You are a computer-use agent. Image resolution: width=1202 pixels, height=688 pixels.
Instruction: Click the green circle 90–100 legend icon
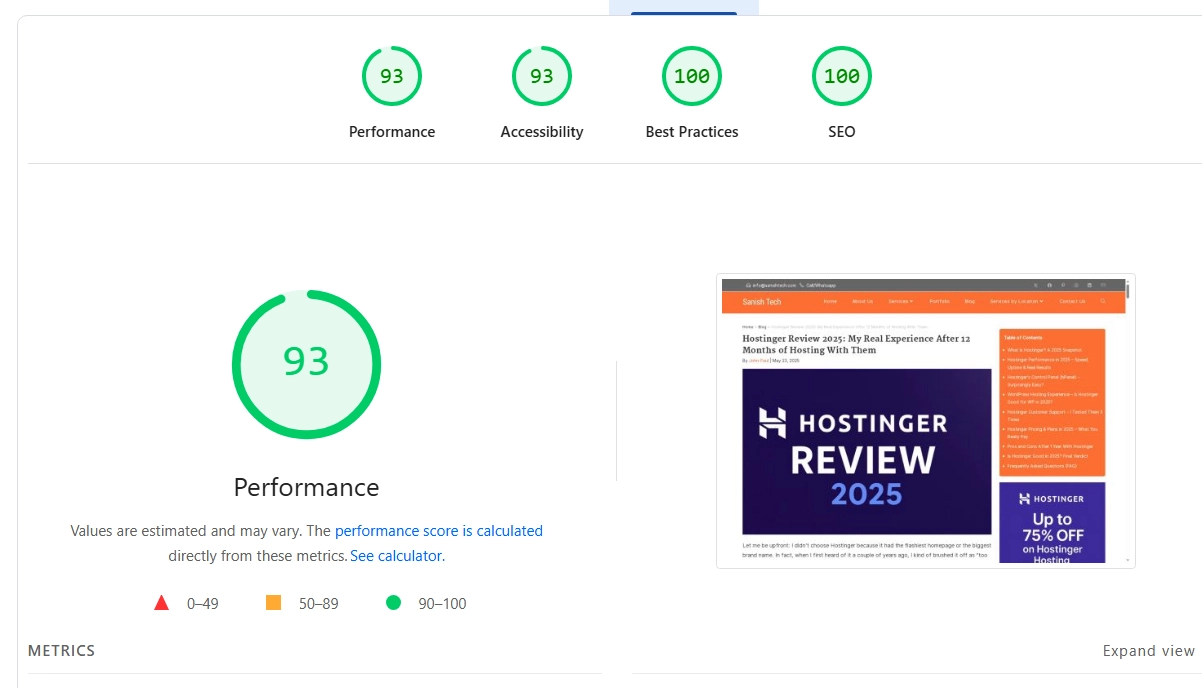click(x=393, y=603)
